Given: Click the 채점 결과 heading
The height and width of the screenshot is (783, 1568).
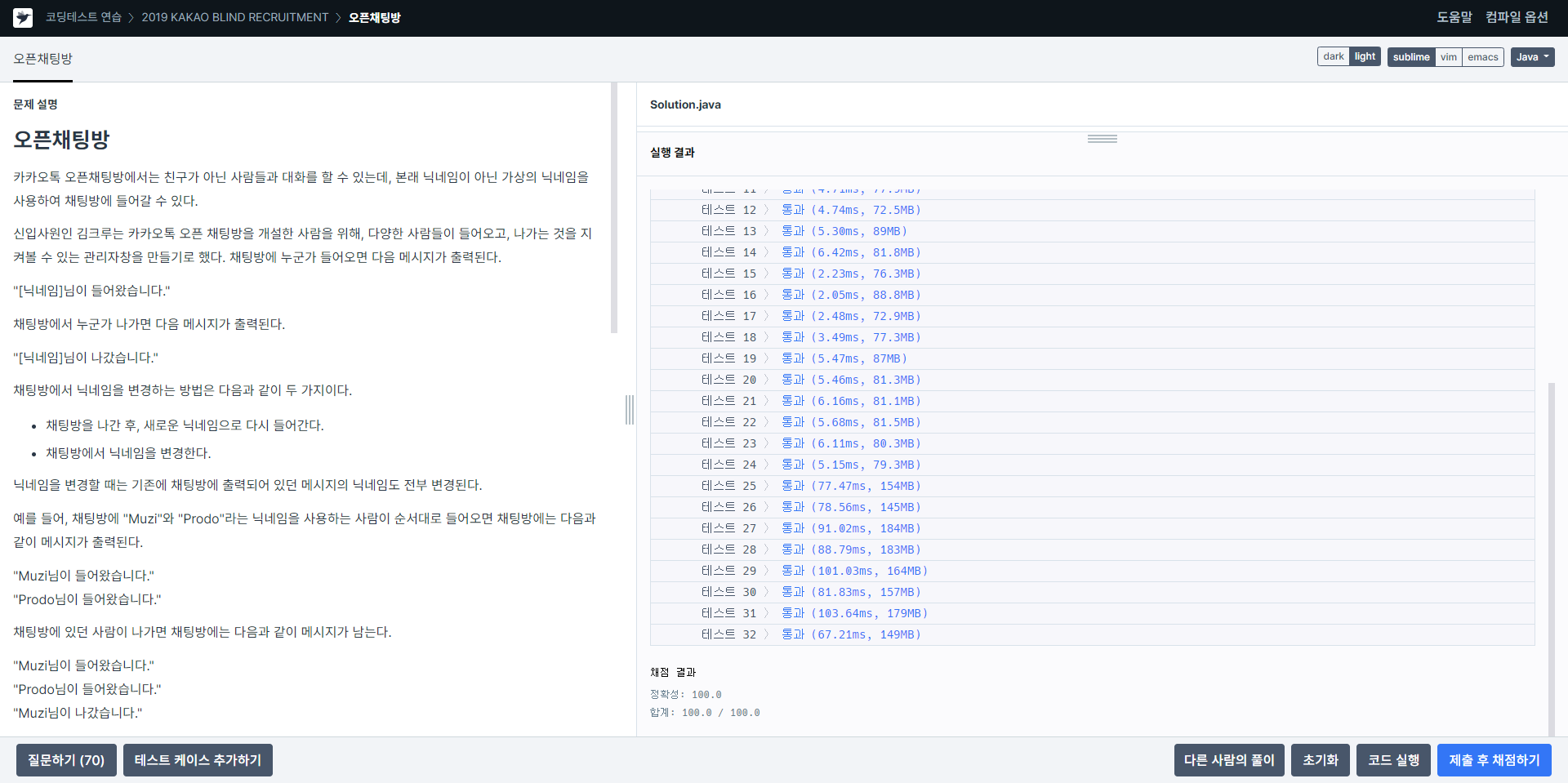Looking at the screenshot, I should tap(673, 673).
